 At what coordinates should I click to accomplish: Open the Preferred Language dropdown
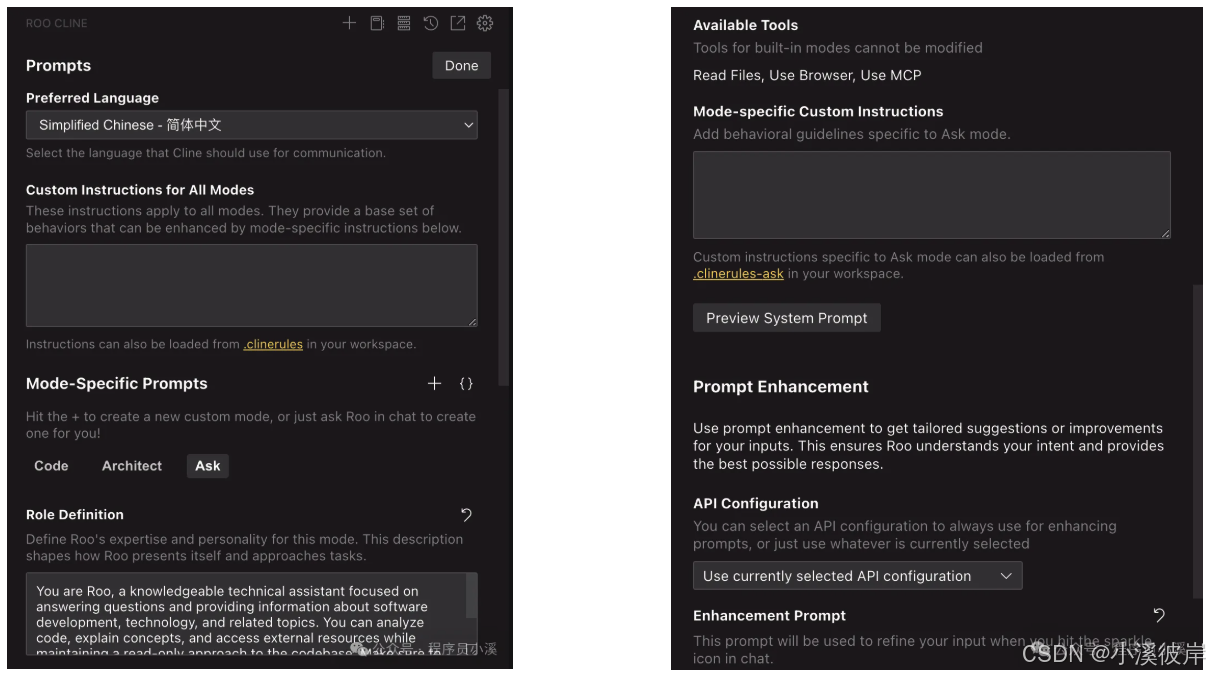252,125
